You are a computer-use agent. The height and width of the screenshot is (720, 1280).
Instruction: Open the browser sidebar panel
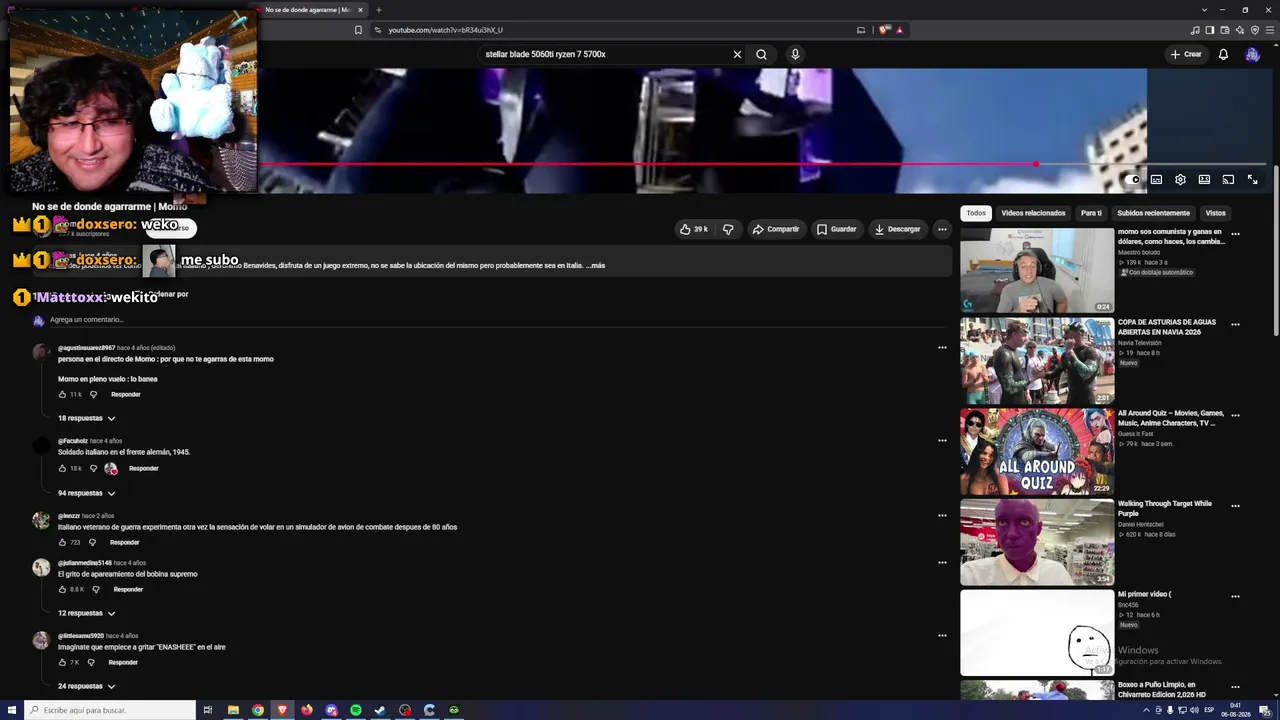1210,30
